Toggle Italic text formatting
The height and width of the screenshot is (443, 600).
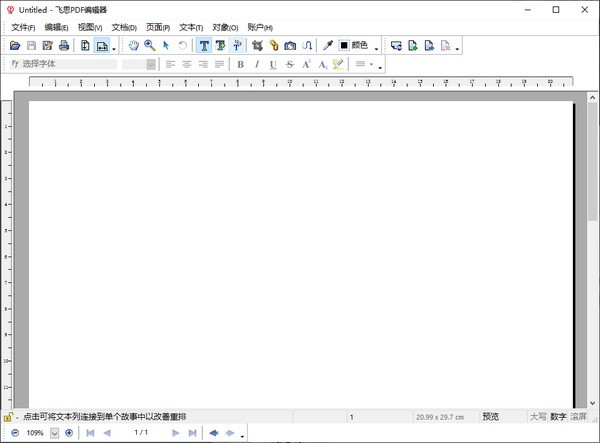click(x=257, y=65)
